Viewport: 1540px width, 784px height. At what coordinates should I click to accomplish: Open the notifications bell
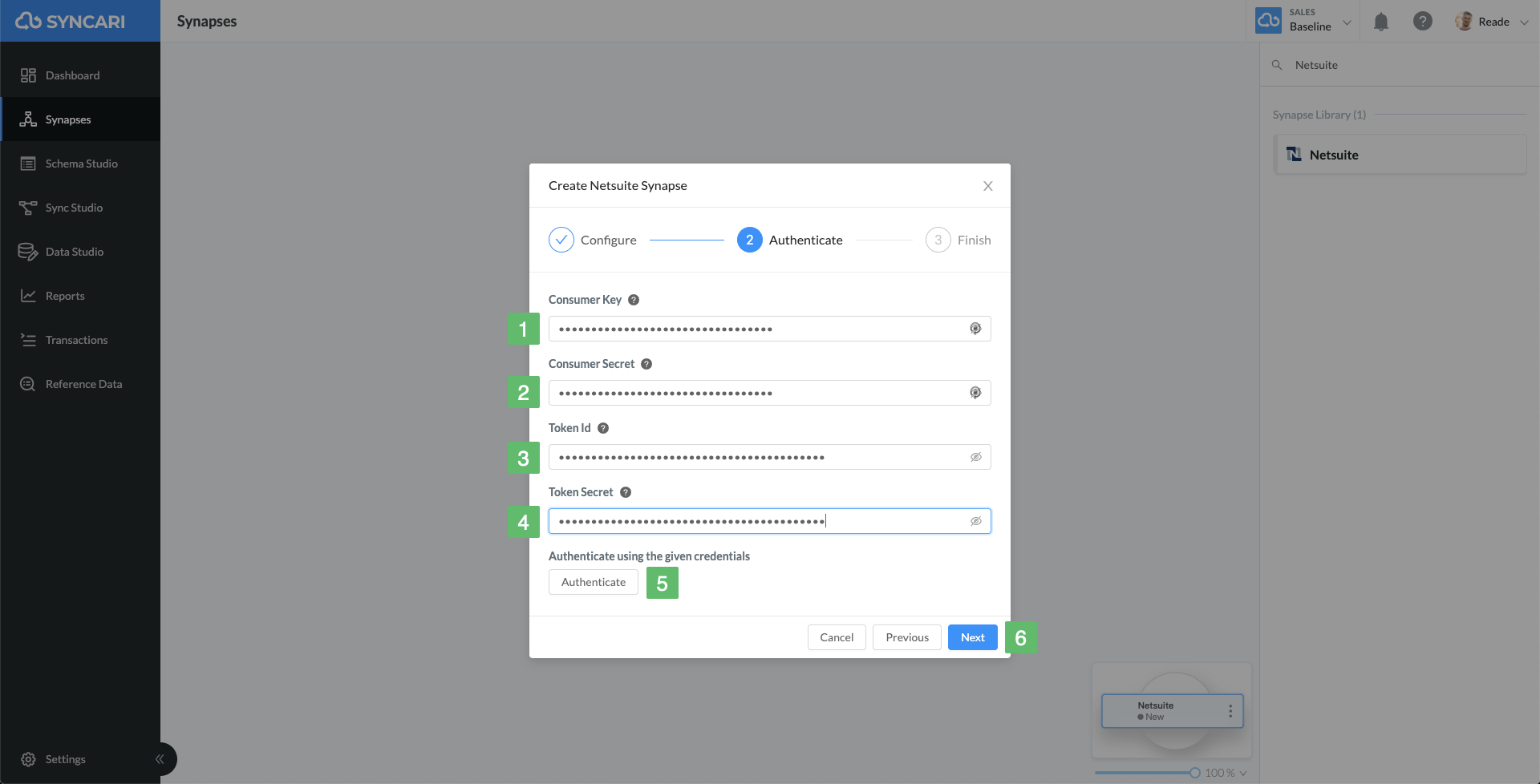(1381, 22)
